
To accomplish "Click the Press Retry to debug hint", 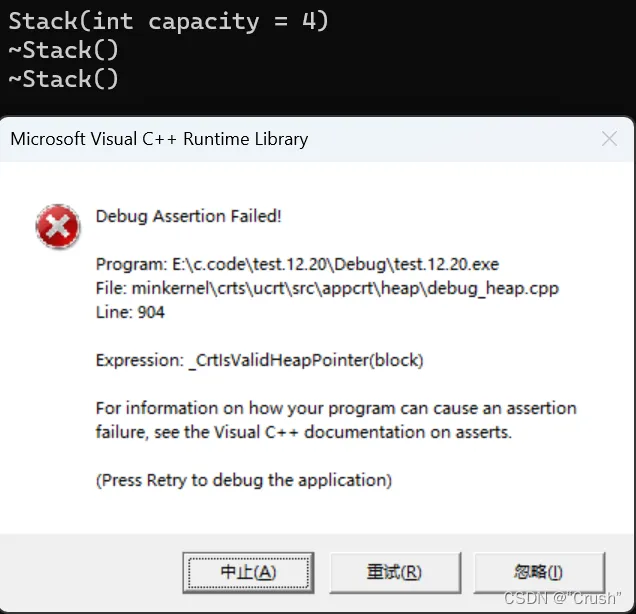I will tap(243, 480).
